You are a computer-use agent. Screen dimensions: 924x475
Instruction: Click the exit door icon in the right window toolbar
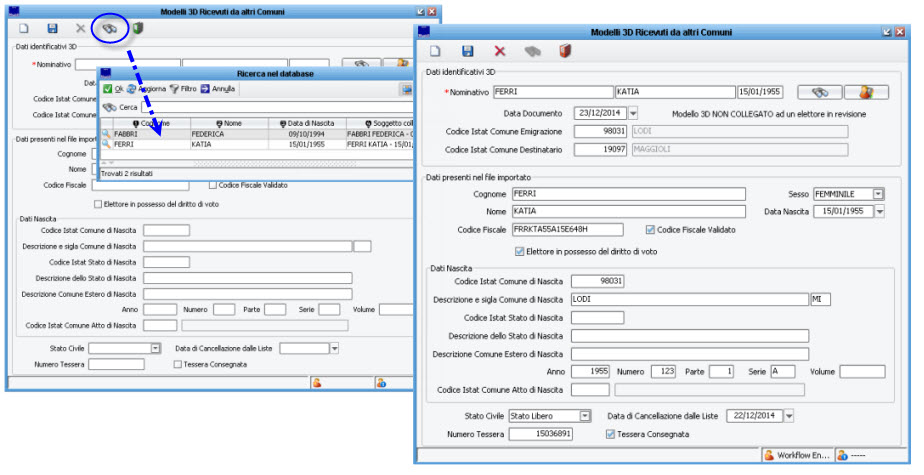[x=565, y=51]
